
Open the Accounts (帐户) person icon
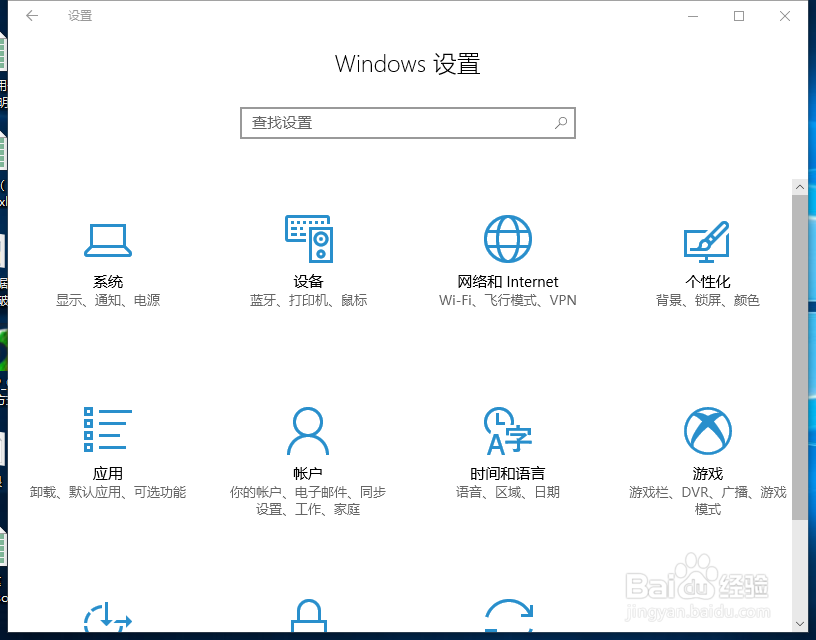308,431
